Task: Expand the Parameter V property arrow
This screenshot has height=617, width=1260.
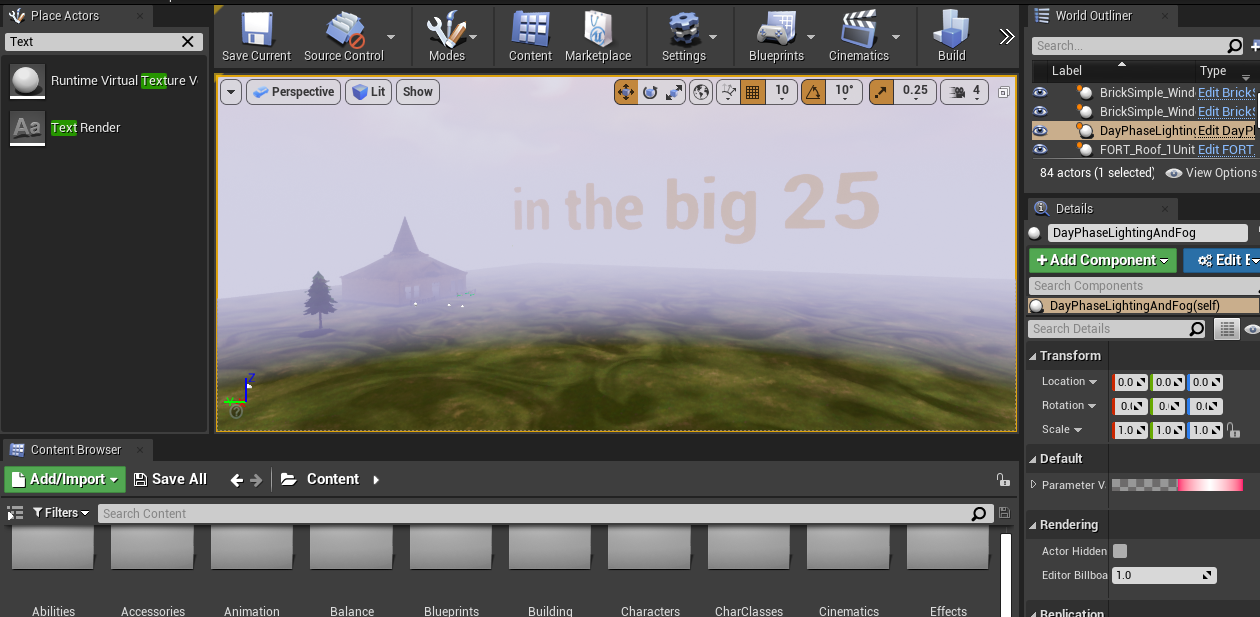Action: 1034,485
